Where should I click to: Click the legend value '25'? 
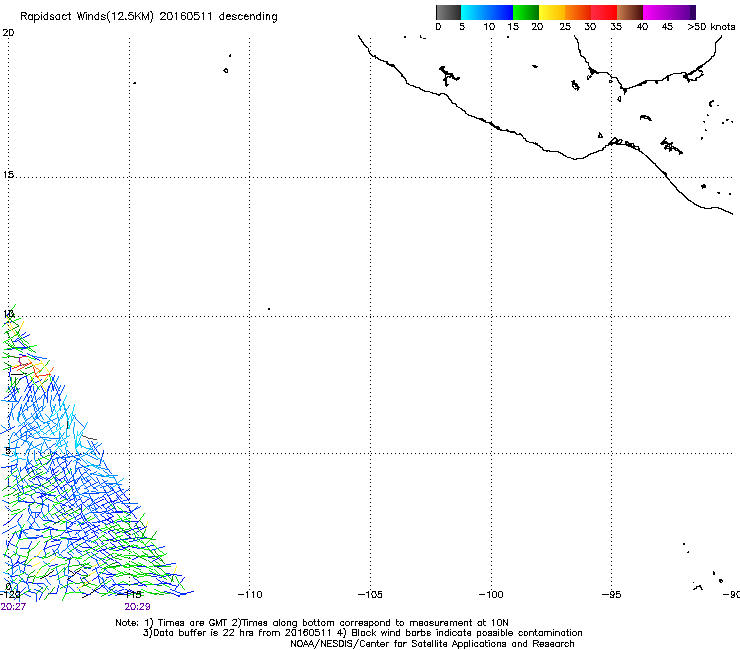coord(565,27)
